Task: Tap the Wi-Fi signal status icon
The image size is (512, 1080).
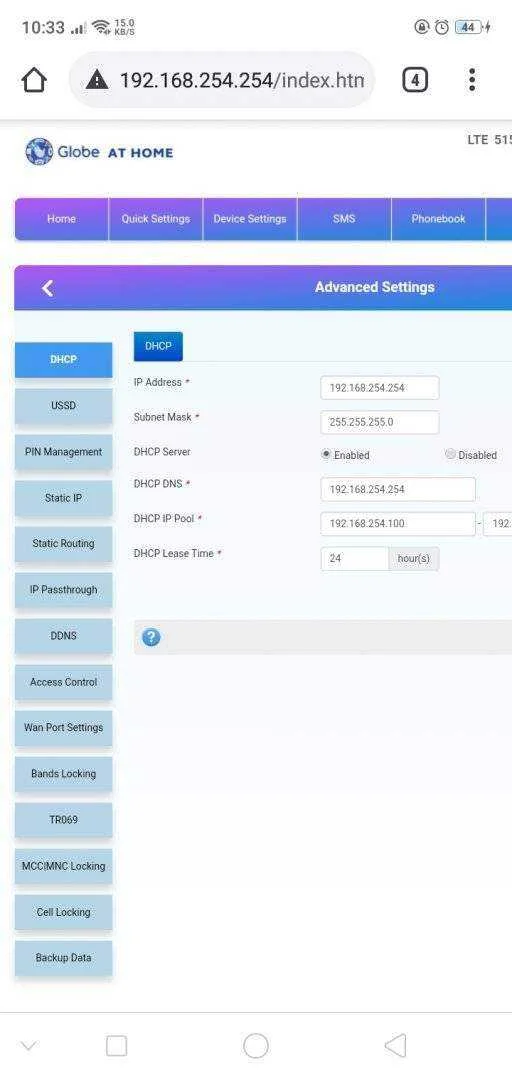Action: click(101, 28)
